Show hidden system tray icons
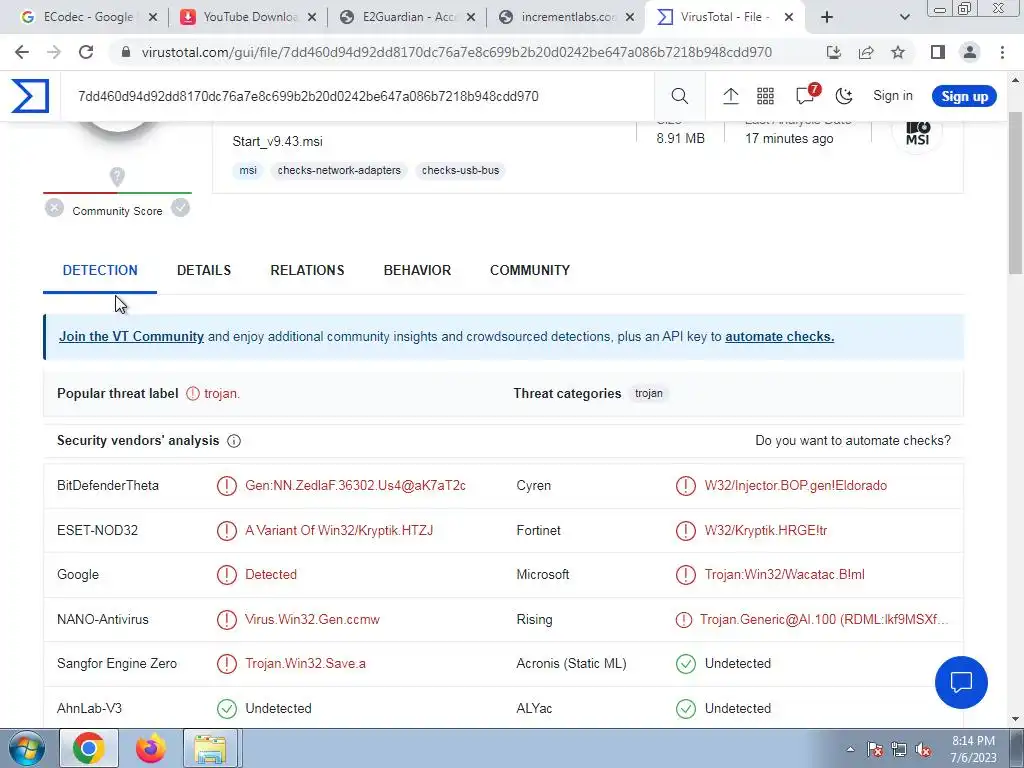The height and width of the screenshot is (768, 1024). (850, 749)
